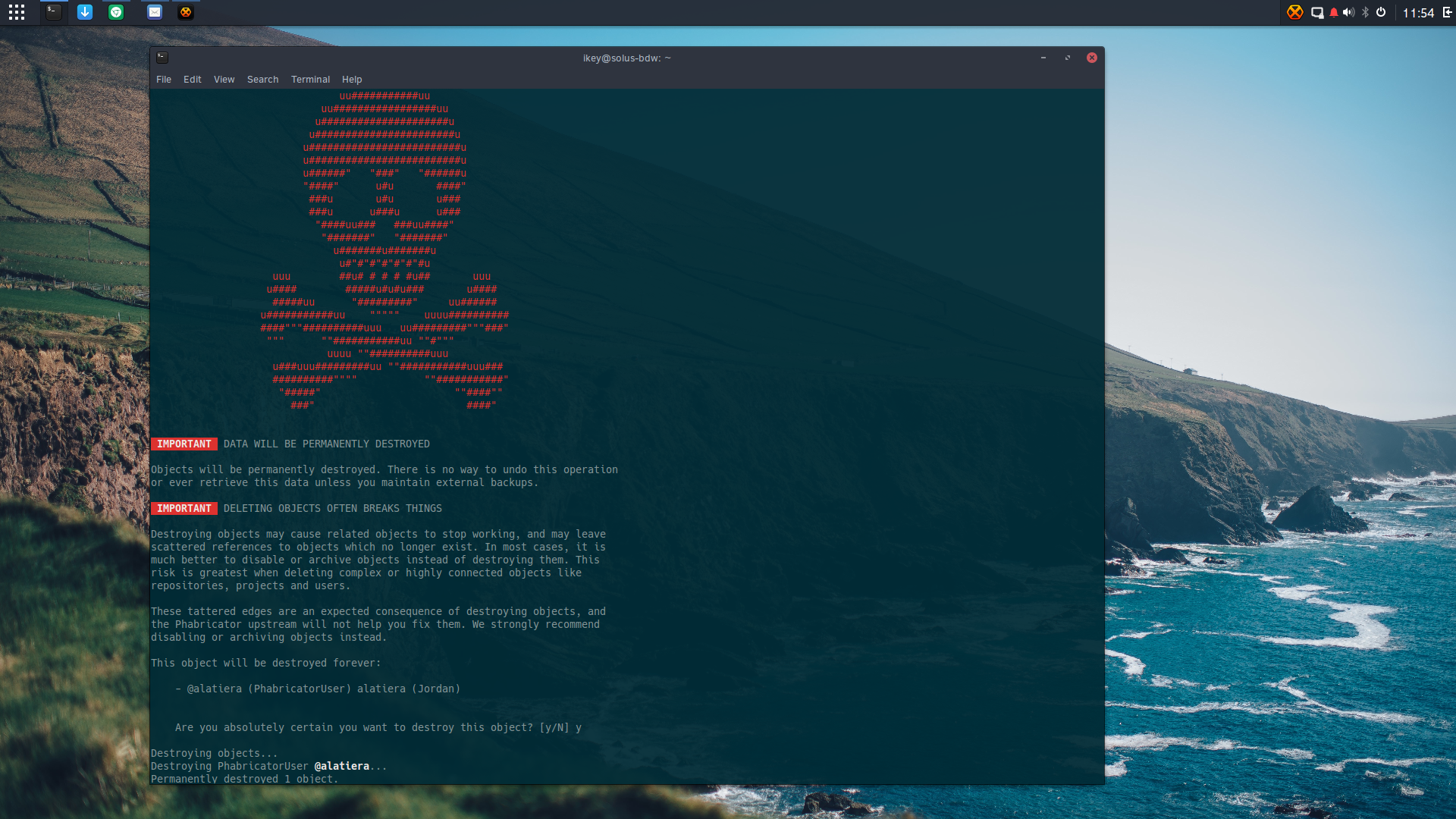Open the display/screen lock tray icon
The image size is (1456, 819).
click(1317, 12)
